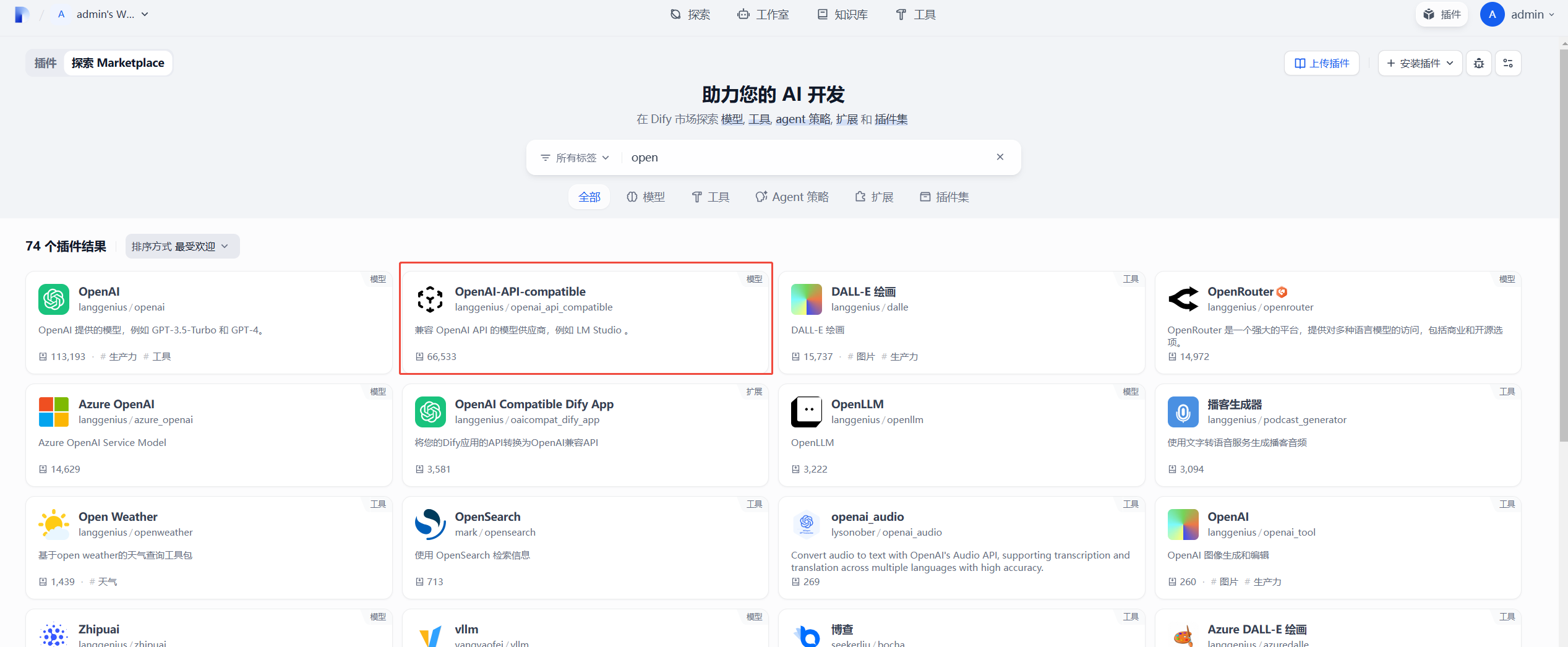Screen dimensions: 1568x647
Task: Click the 图片 tag on DALL-E card
Action: (861, 356)
